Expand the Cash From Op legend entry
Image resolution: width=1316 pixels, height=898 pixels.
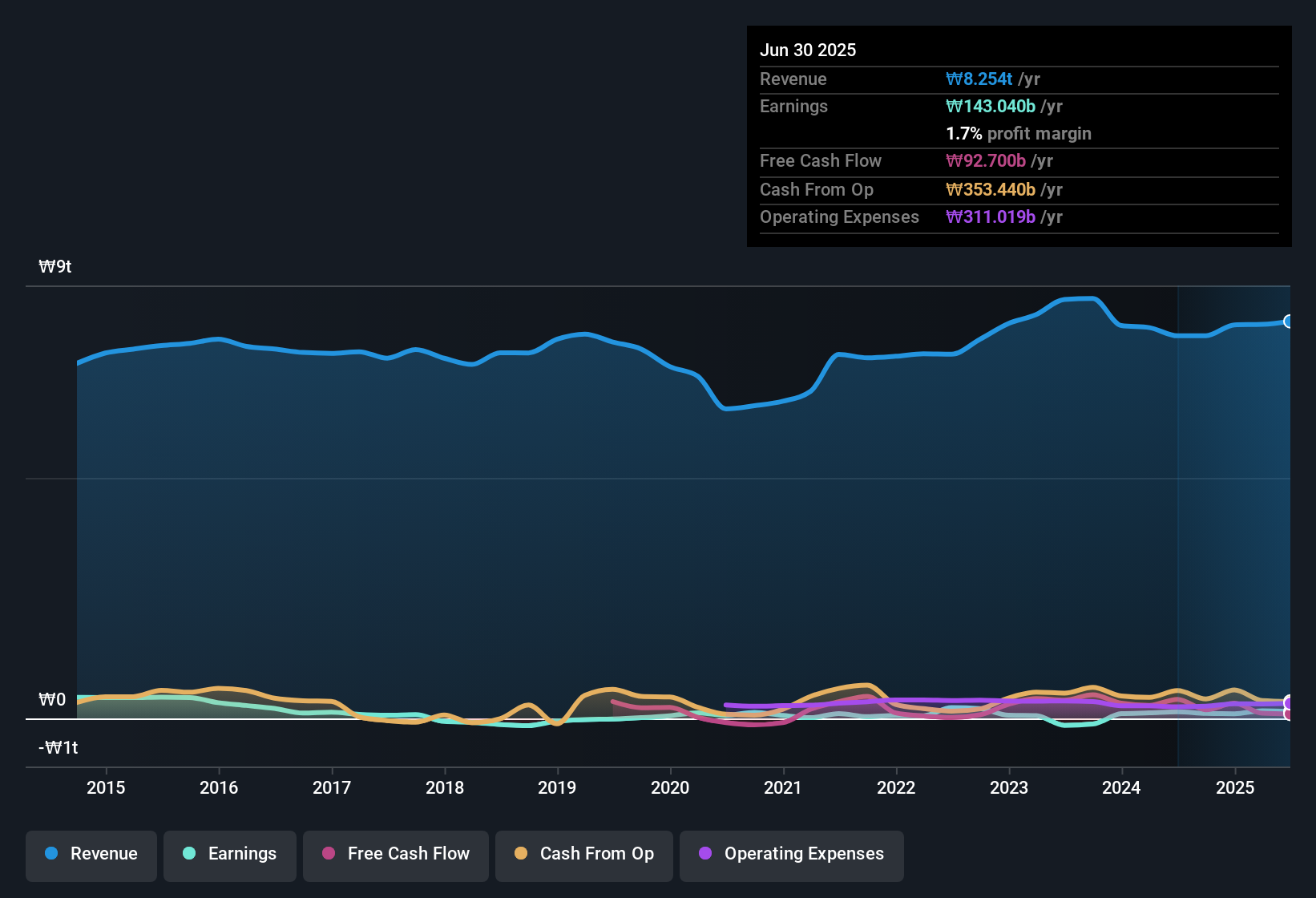(583, 854)
